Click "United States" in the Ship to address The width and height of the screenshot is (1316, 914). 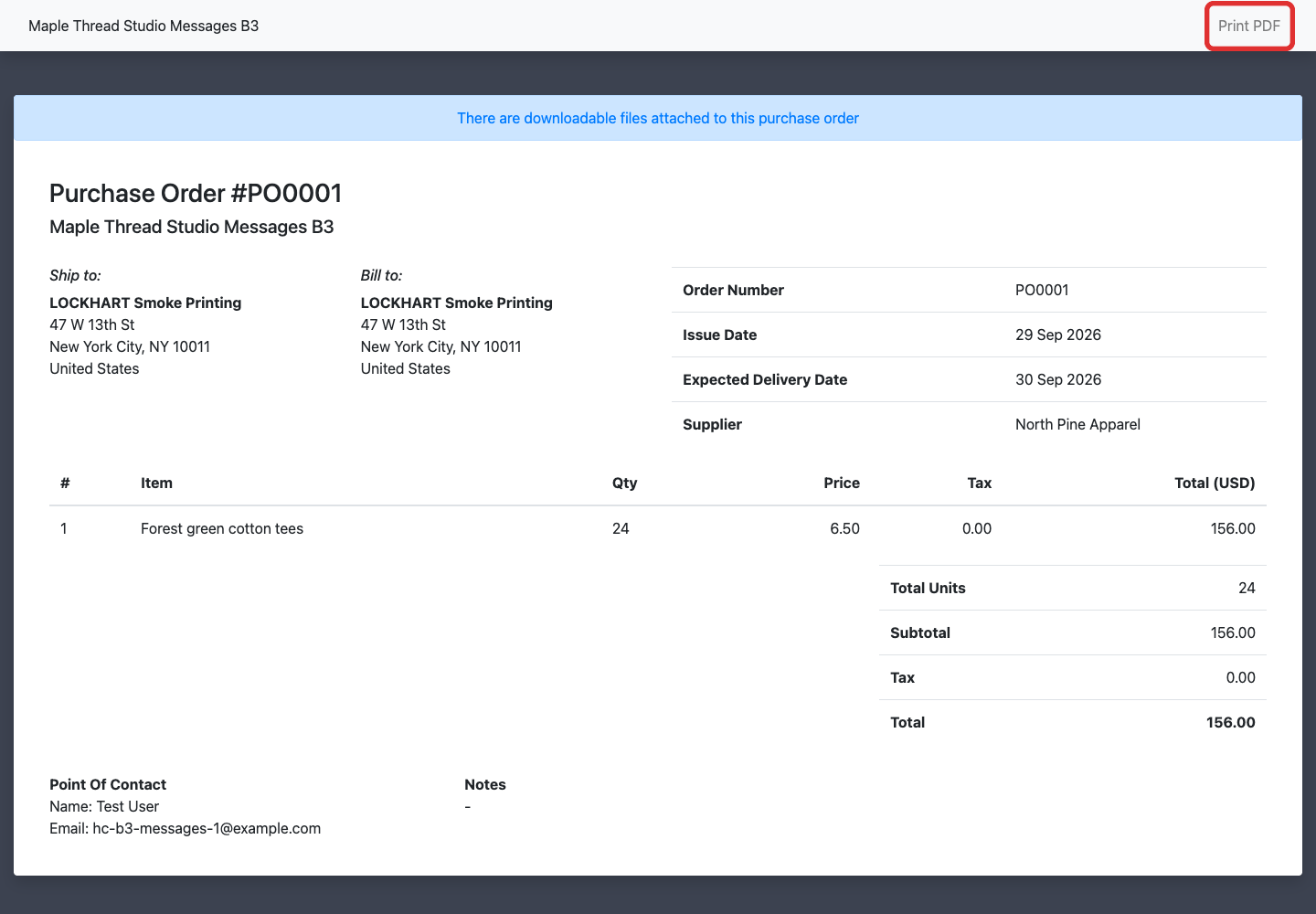pyautogui.click(x=94, y=368)
